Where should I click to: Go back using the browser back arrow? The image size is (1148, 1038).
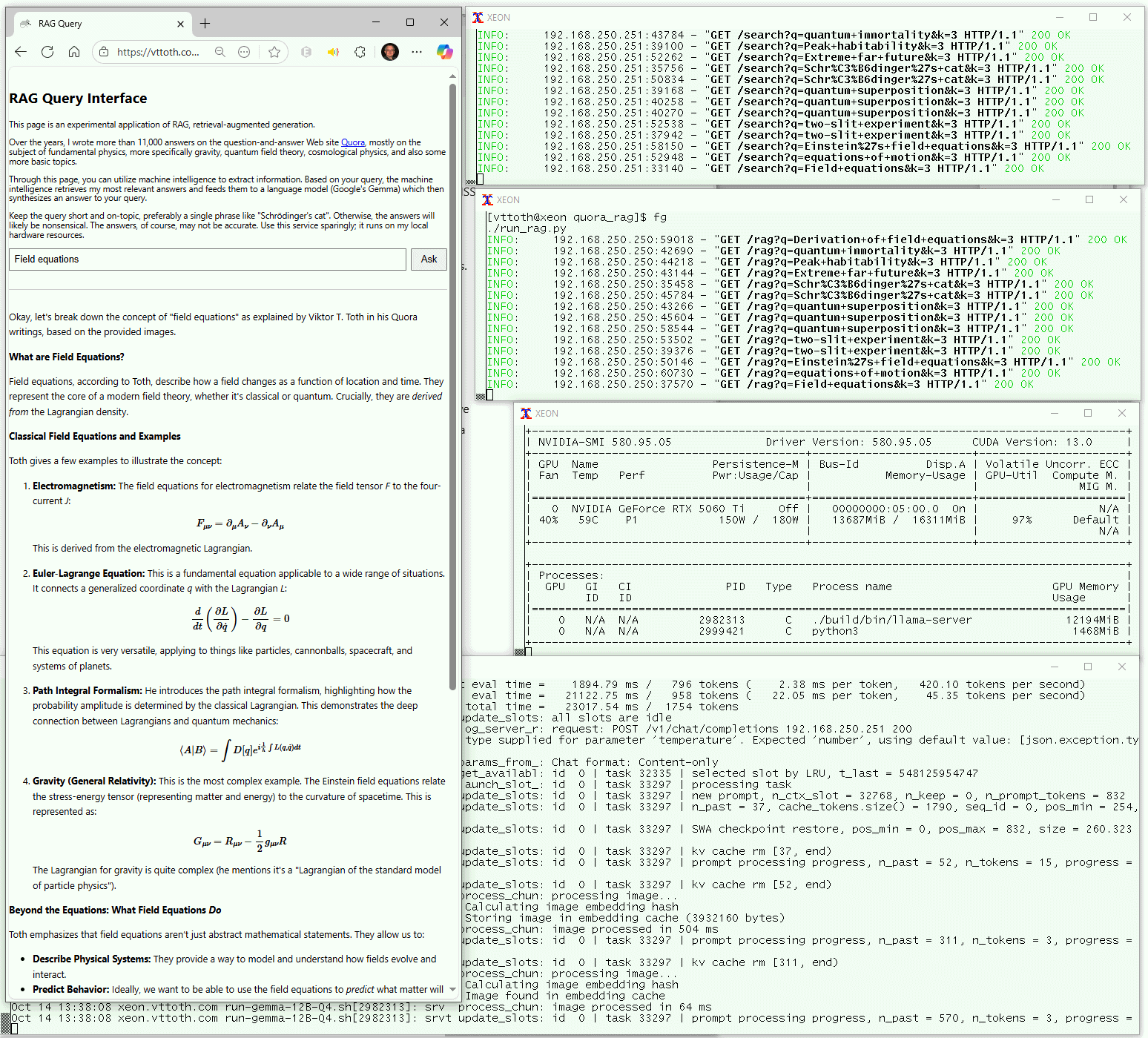(x=21, y=52)
